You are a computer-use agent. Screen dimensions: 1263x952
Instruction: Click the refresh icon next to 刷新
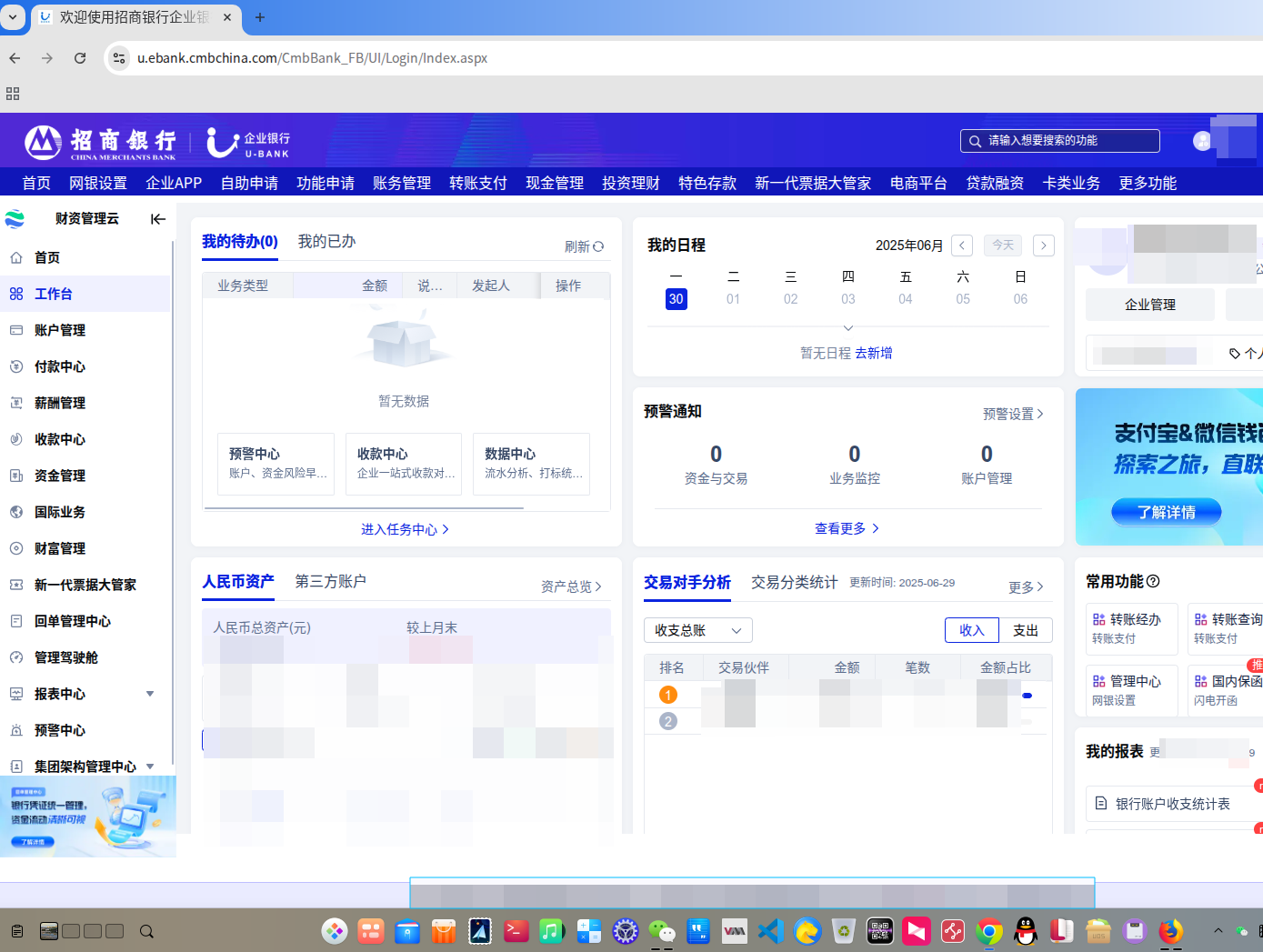click(x=598, y=246)
